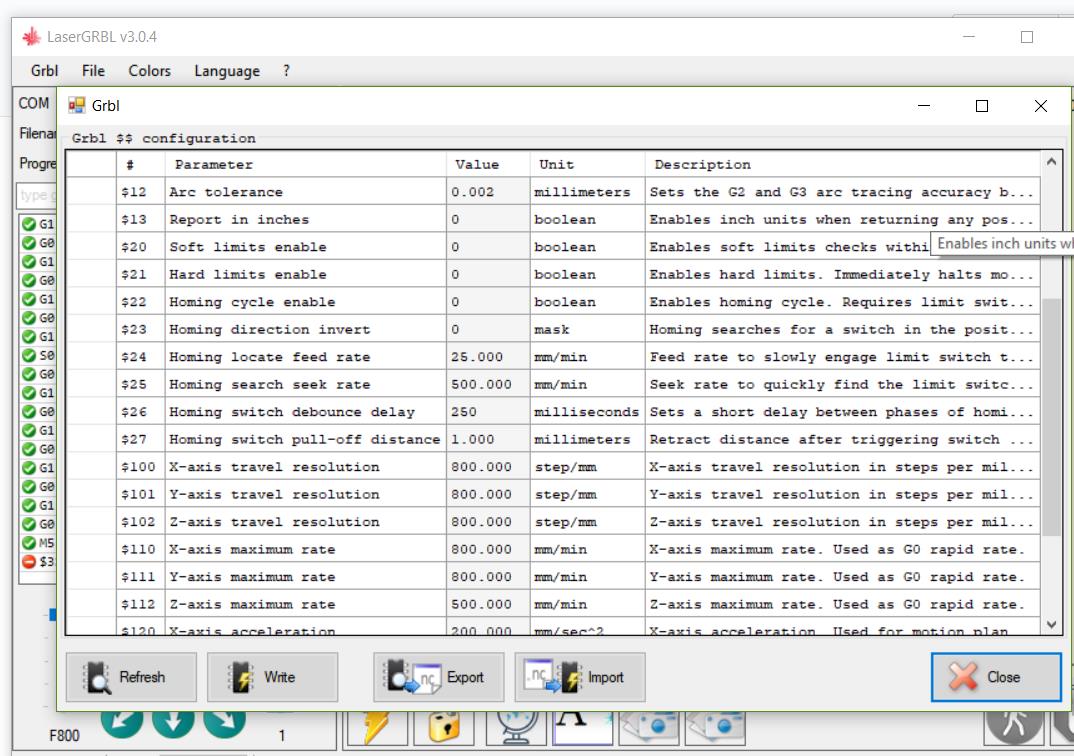
Task: Click the "Z-axis maximum rate" parameter name
Action: pyautogui.click(x=252, y=604)
